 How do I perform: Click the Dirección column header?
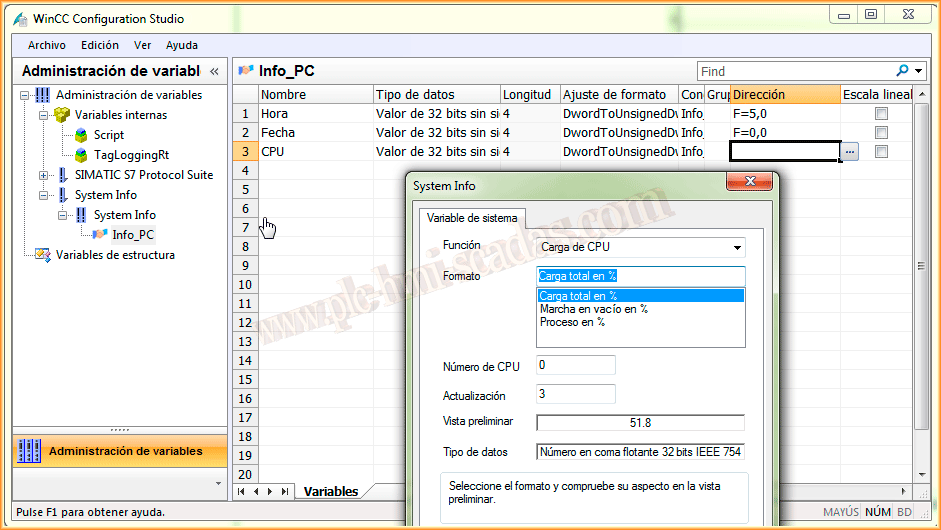(785, 95)
